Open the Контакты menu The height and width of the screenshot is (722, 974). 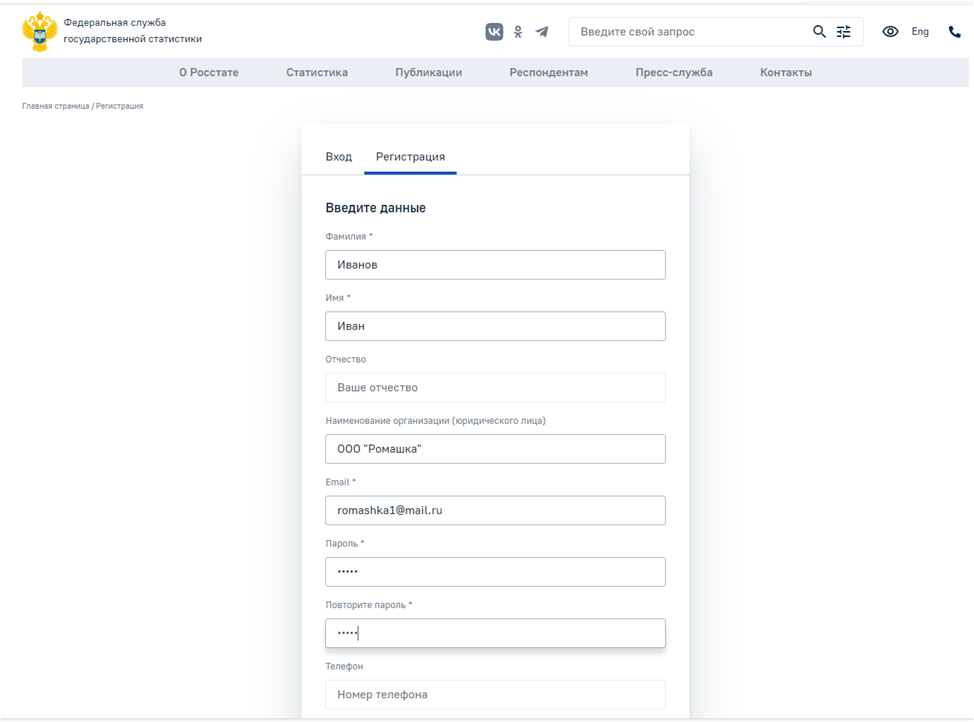pyautogui.click(x=786, y=72)
